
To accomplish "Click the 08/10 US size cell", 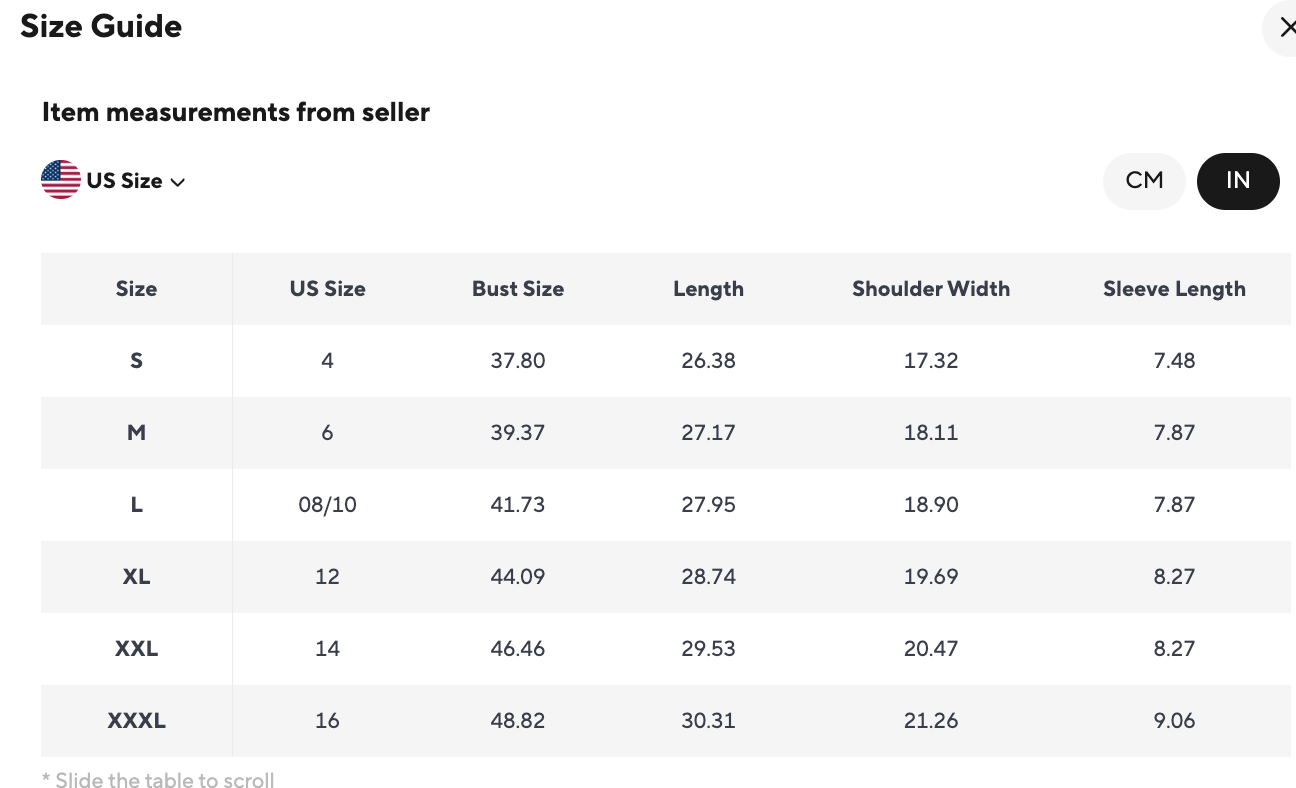I will point(327,505).
